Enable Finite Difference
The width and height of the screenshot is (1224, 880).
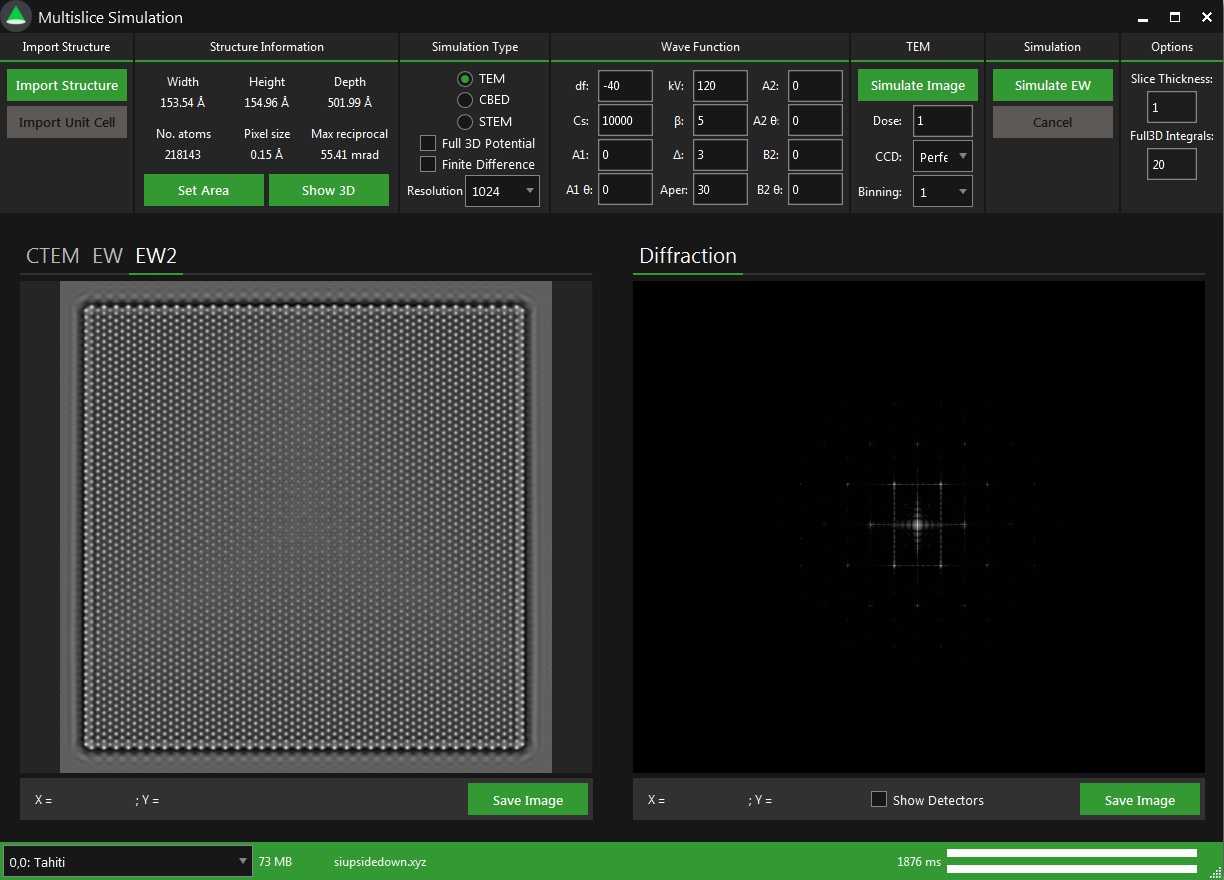(427, 163)
